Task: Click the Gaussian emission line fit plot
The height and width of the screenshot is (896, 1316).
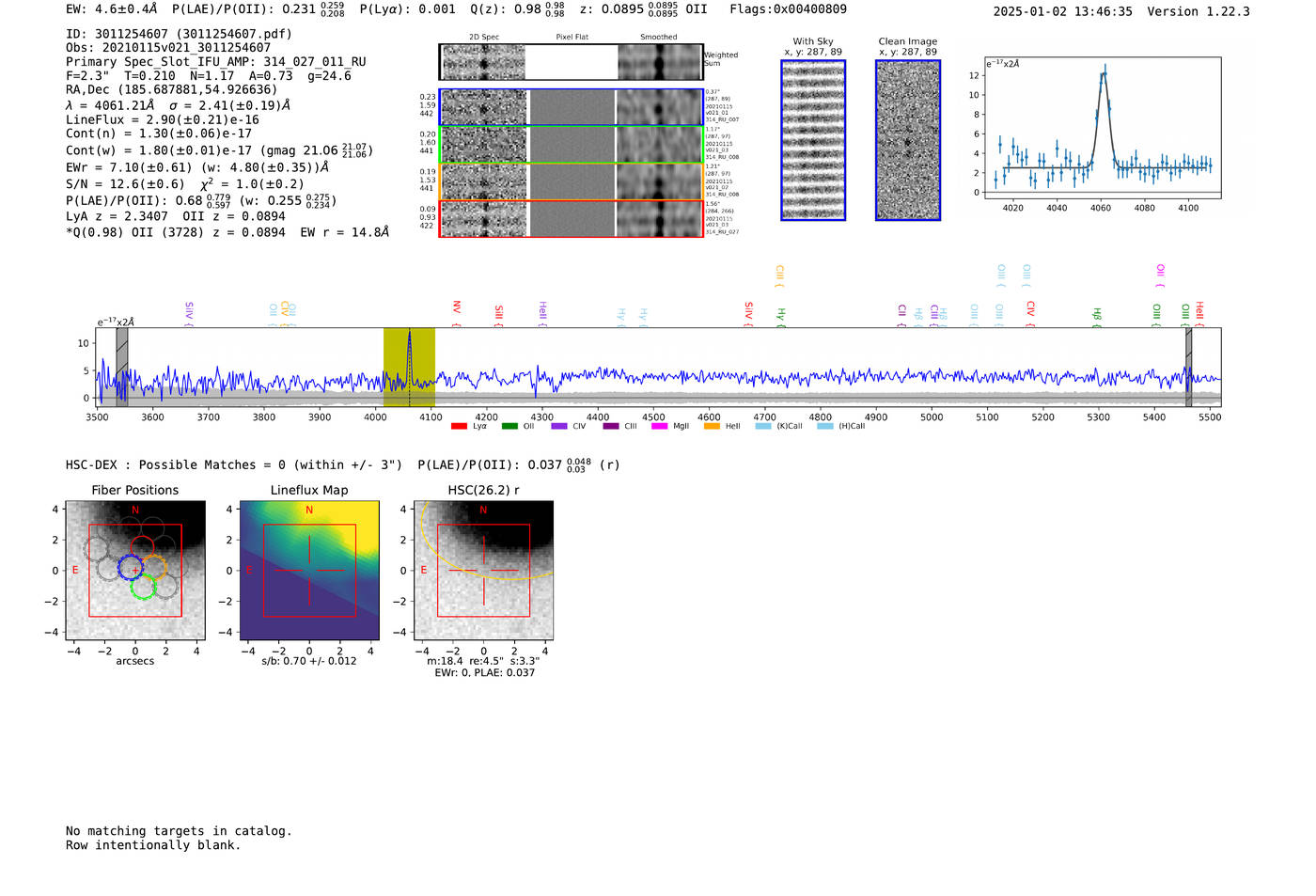Action: click(1102, 128)
